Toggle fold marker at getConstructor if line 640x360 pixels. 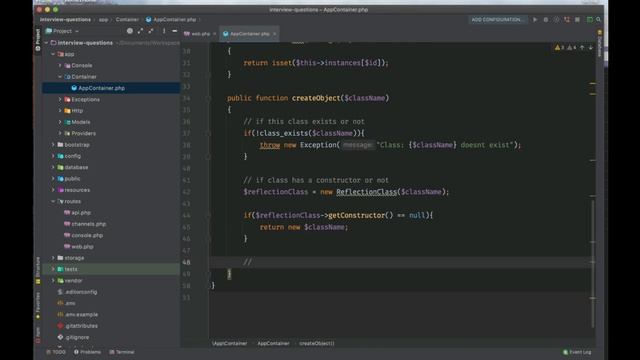click(x=208, y=216)
